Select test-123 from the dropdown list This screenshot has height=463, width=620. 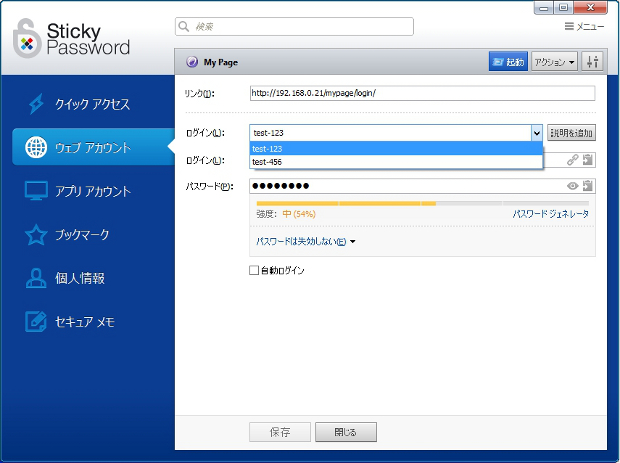tap(396, 149)
